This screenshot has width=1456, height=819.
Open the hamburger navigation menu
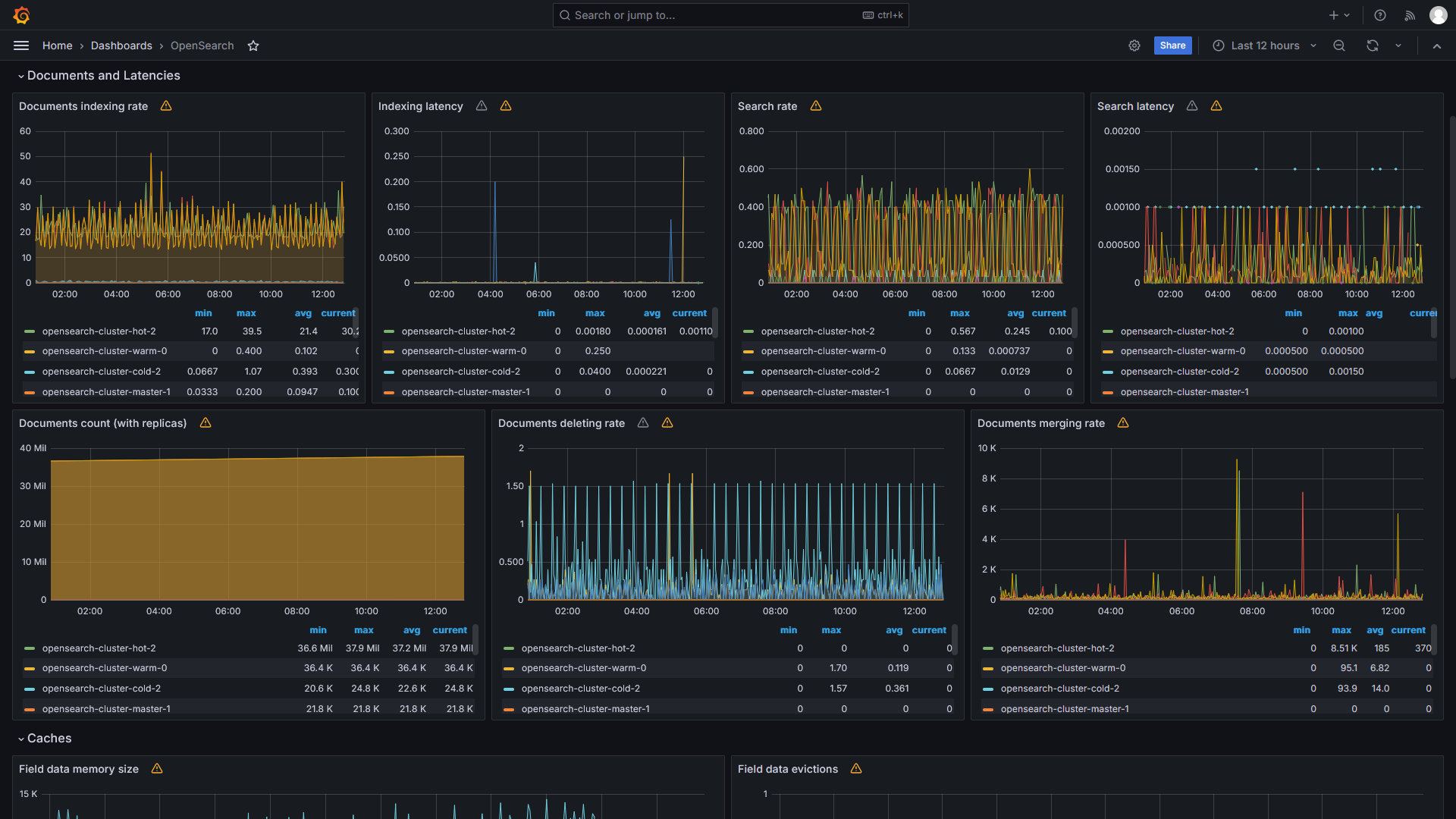click(21, 45)
